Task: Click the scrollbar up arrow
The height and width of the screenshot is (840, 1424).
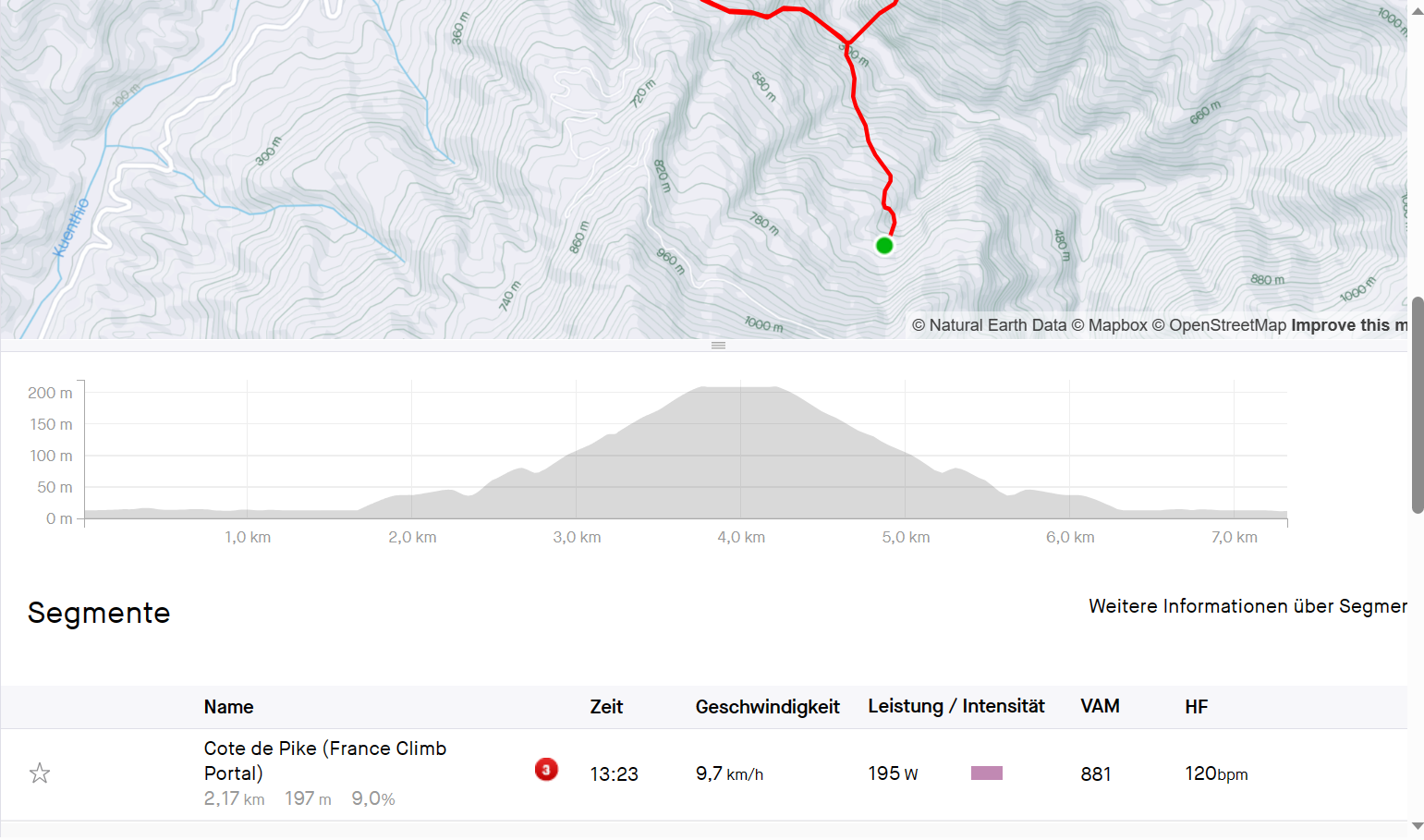Action: (1417, 11)
